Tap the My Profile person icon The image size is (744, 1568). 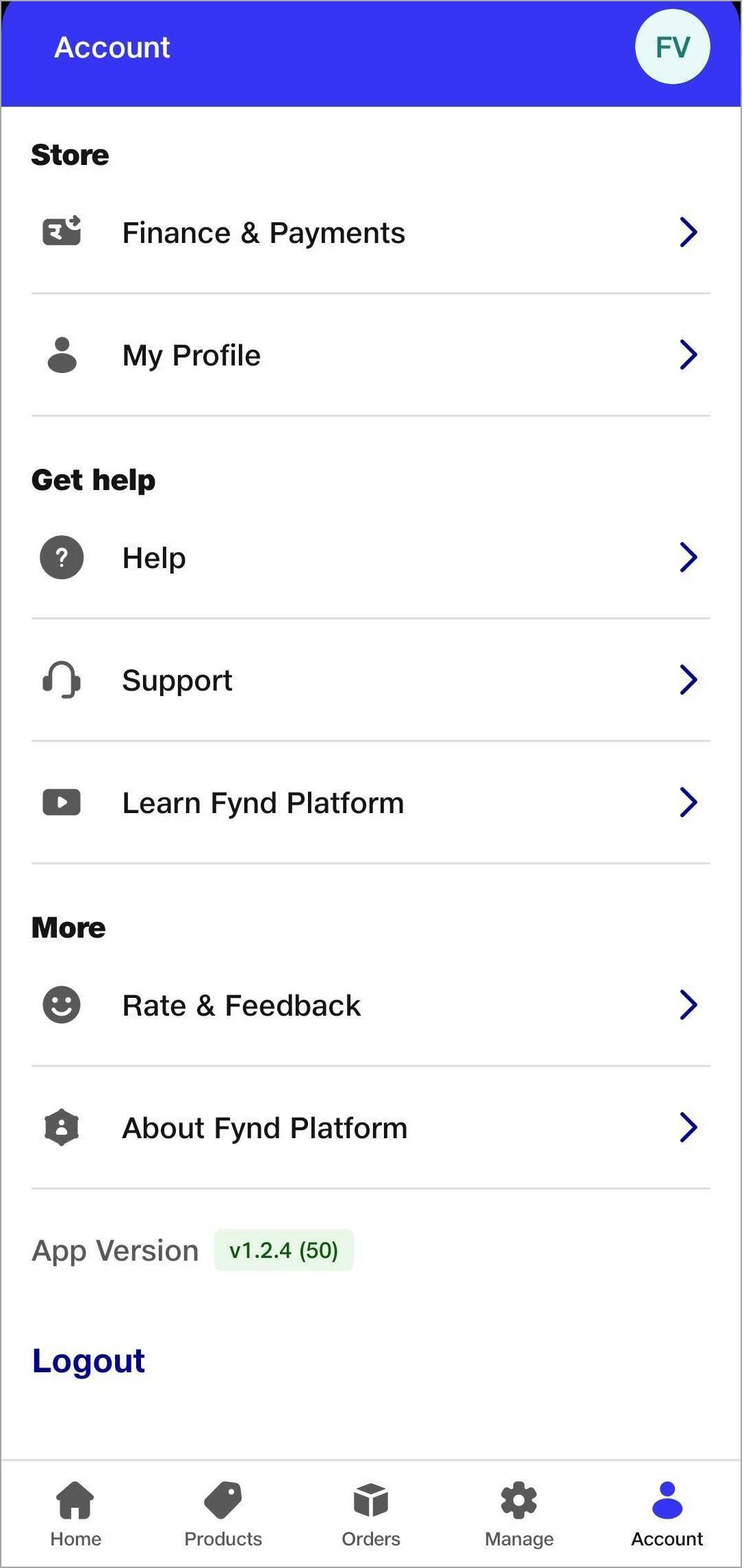click(x=62, y=355)
